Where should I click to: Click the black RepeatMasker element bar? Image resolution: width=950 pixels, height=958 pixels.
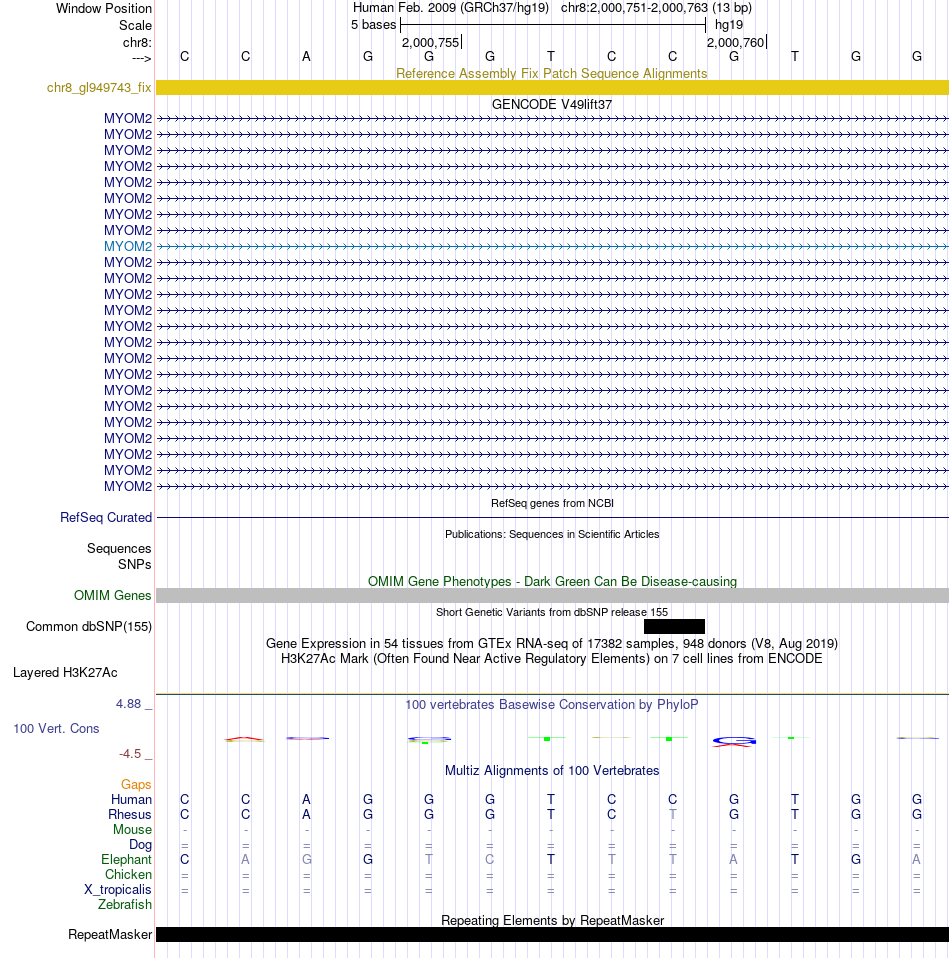click(x=552, y=935)
